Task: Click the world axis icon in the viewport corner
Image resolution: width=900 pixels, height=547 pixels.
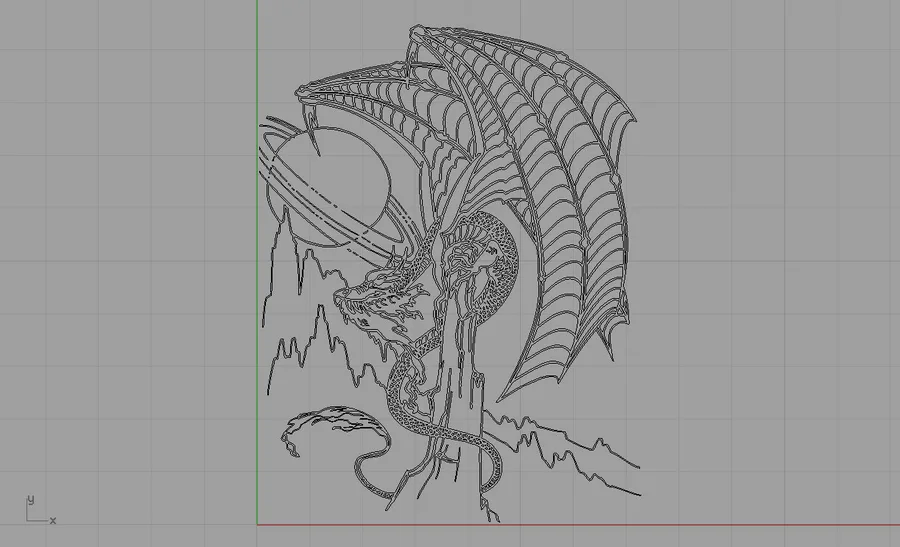Action: point(40,510)
